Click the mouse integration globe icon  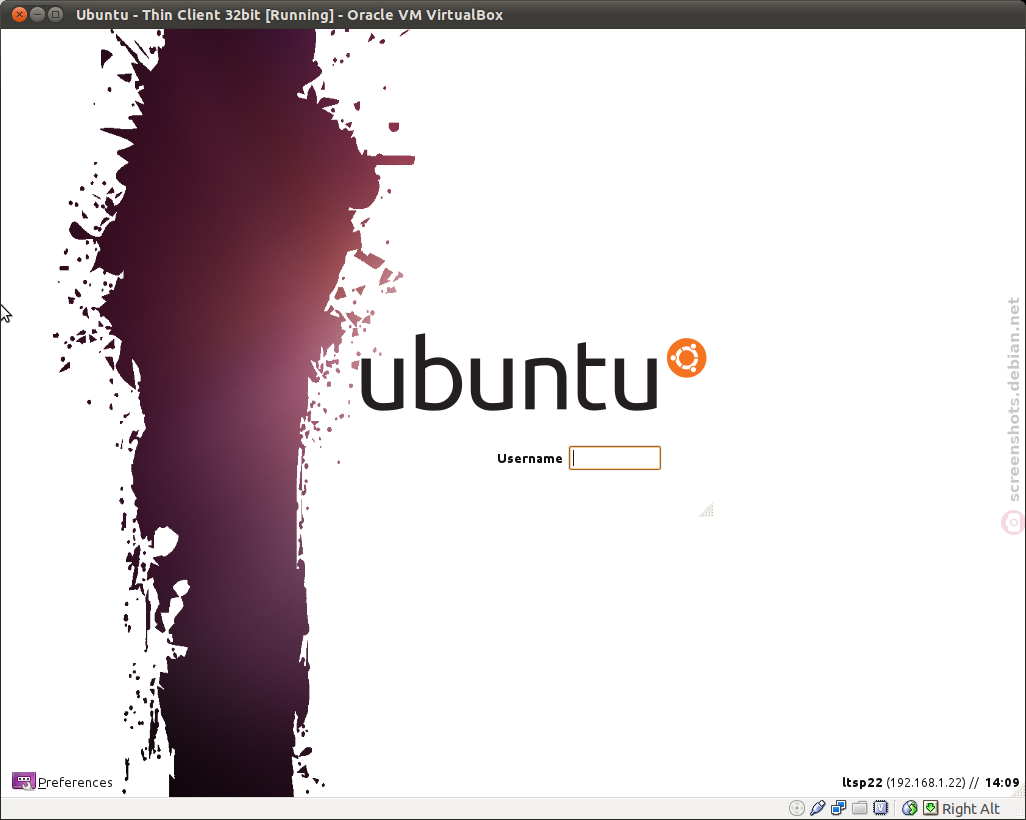click(x=910, y=808)
